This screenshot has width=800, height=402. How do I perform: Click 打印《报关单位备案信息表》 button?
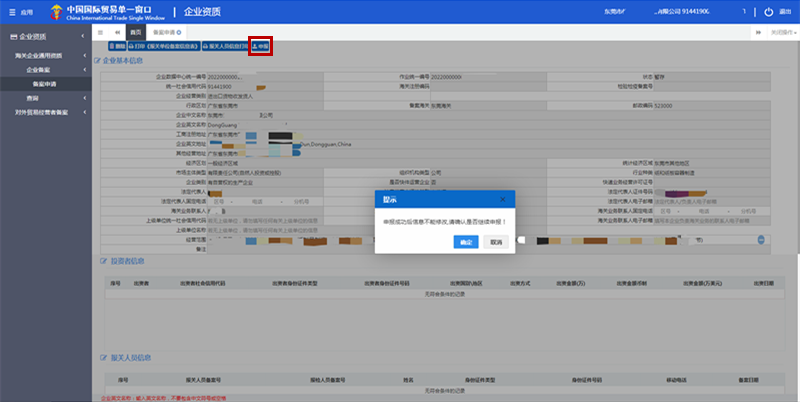click(164, 46)
